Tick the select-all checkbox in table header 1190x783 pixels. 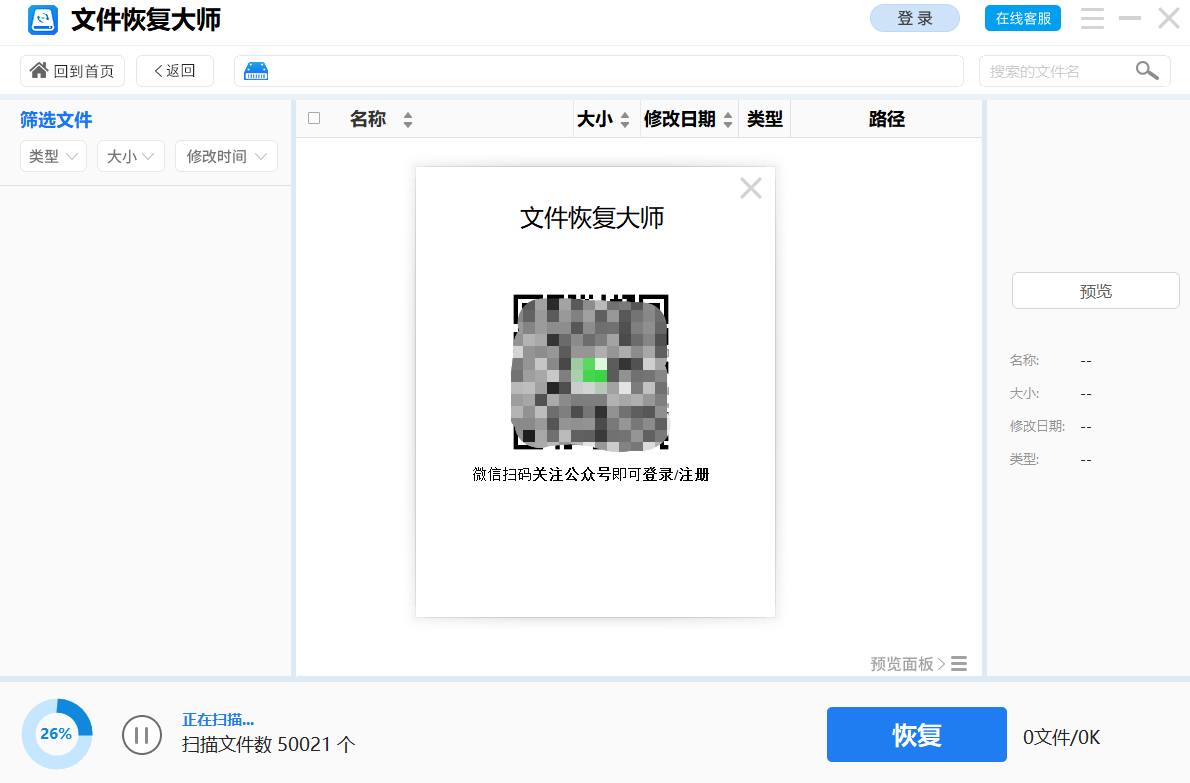click(x=314, y=118)
